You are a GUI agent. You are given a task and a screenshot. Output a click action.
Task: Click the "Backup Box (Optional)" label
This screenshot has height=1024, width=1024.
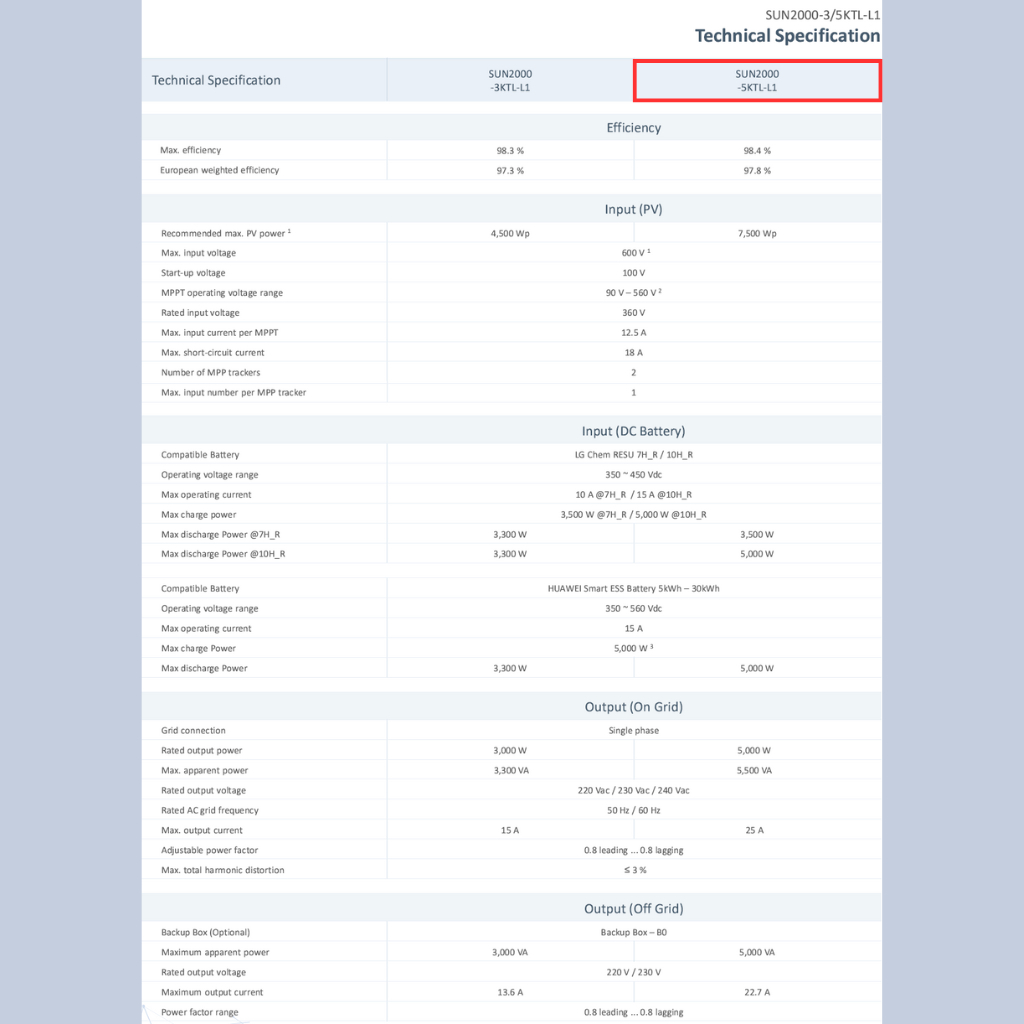click(205, 933)
